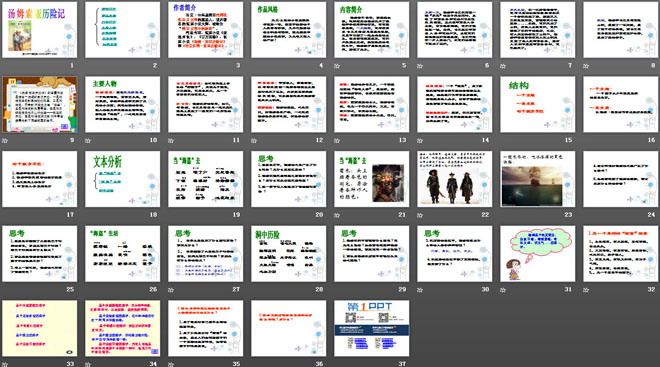Screen dimensions: 660x367
Task: Select slide 23 with the ship picture
Action: pyautogui.click(x=538, y=179)
